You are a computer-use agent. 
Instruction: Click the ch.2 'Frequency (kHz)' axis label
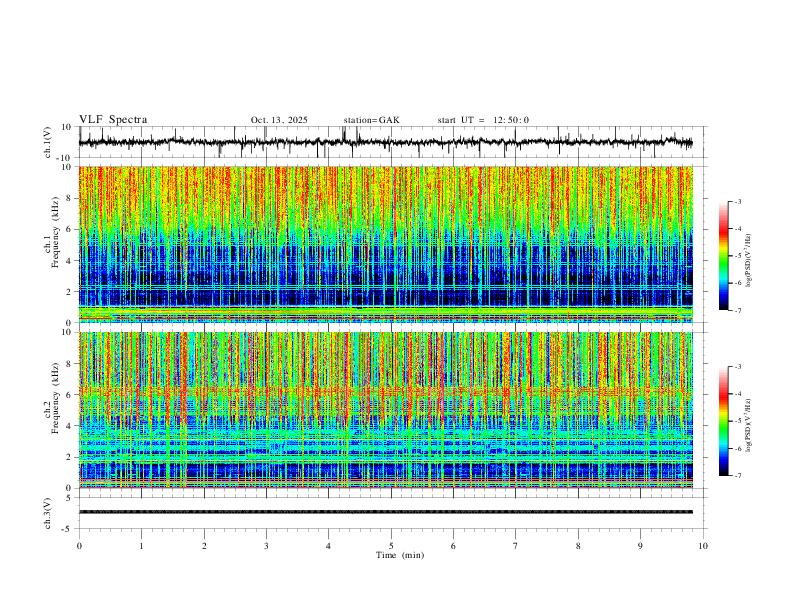point(55,397)
